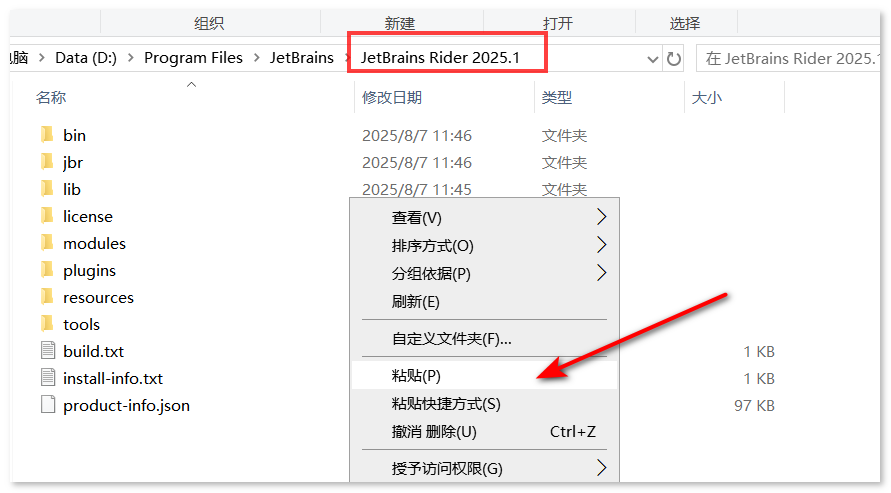Open the bin folder icon

pyautogui.click(x=47, y=135)
